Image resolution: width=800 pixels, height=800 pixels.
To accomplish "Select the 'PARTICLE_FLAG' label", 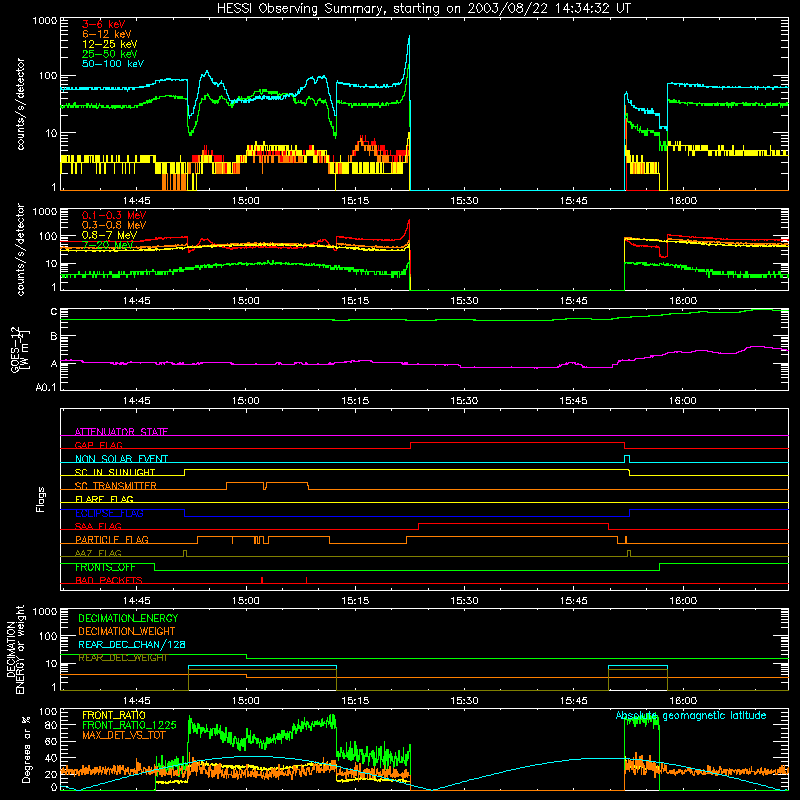I will point(112,539).
